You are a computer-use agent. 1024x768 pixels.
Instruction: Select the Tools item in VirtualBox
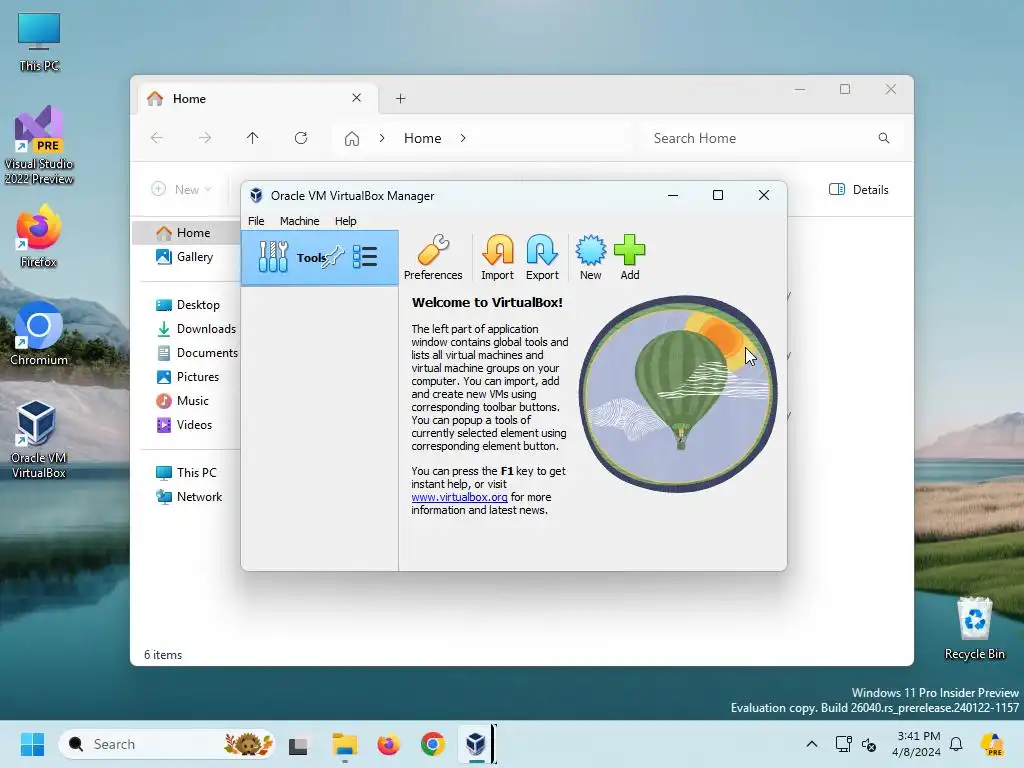tap(319, 257)
